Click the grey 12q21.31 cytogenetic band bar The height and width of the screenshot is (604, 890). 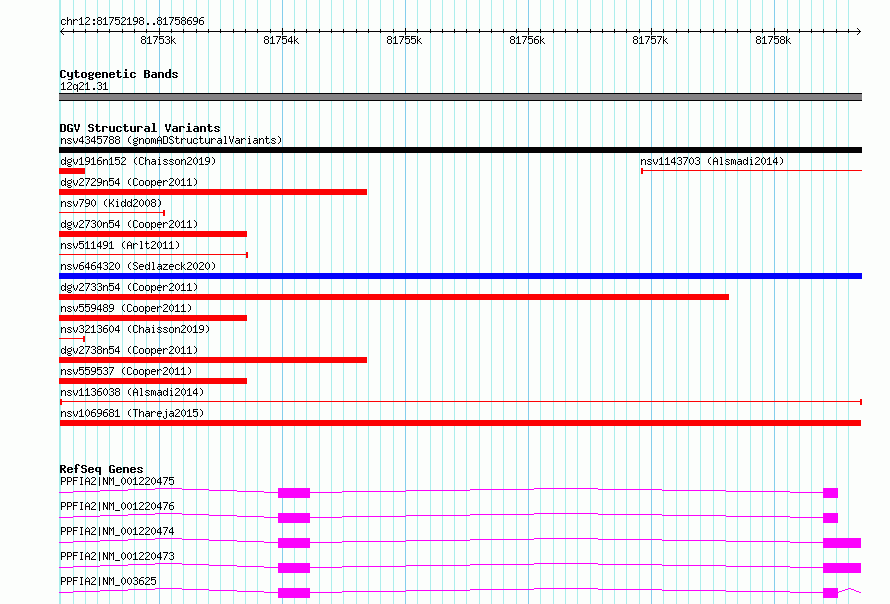coord(460,97)
